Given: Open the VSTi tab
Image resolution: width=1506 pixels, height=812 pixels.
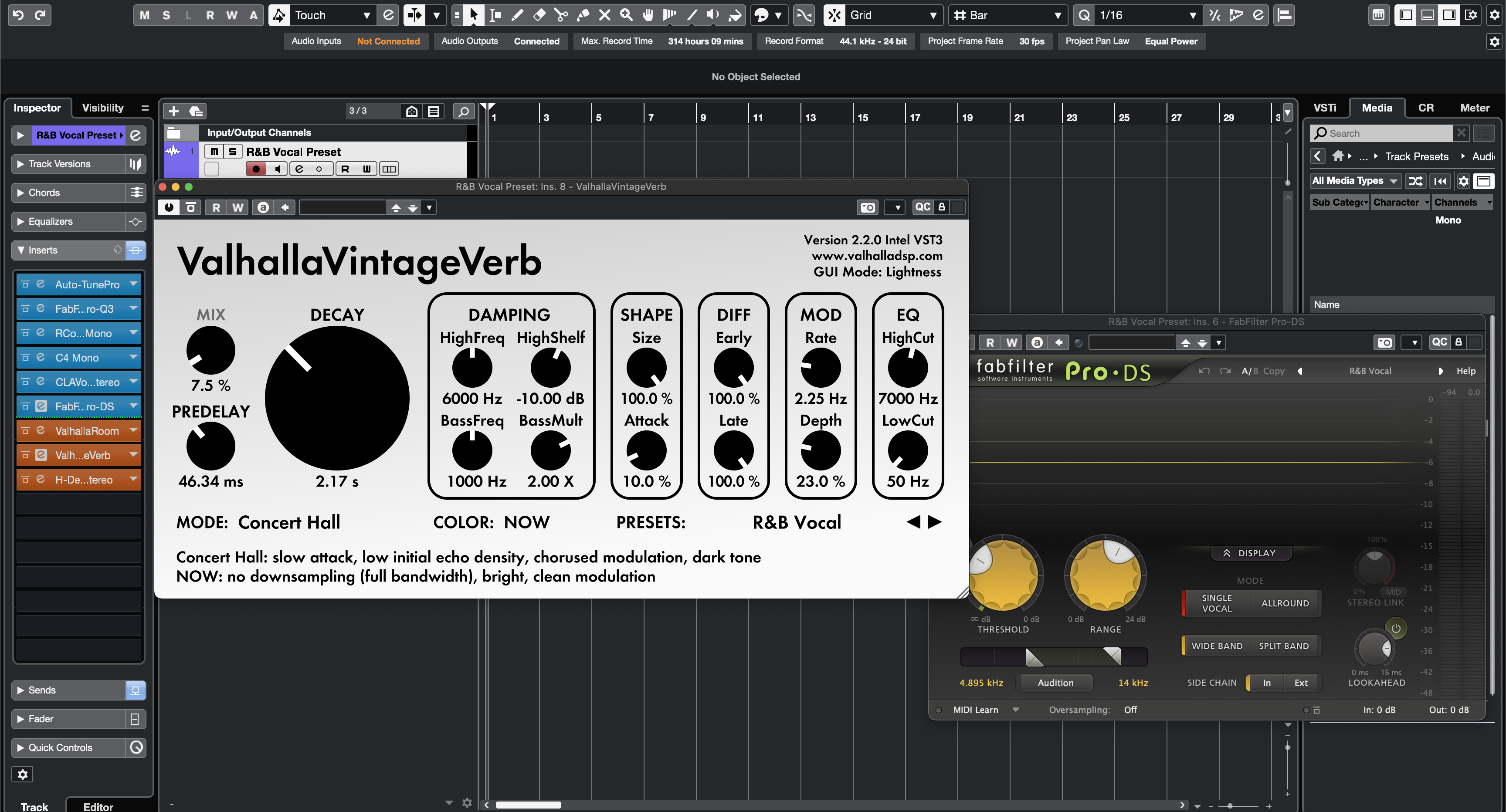Looking at the screenshot, I should coord(1325,108).
